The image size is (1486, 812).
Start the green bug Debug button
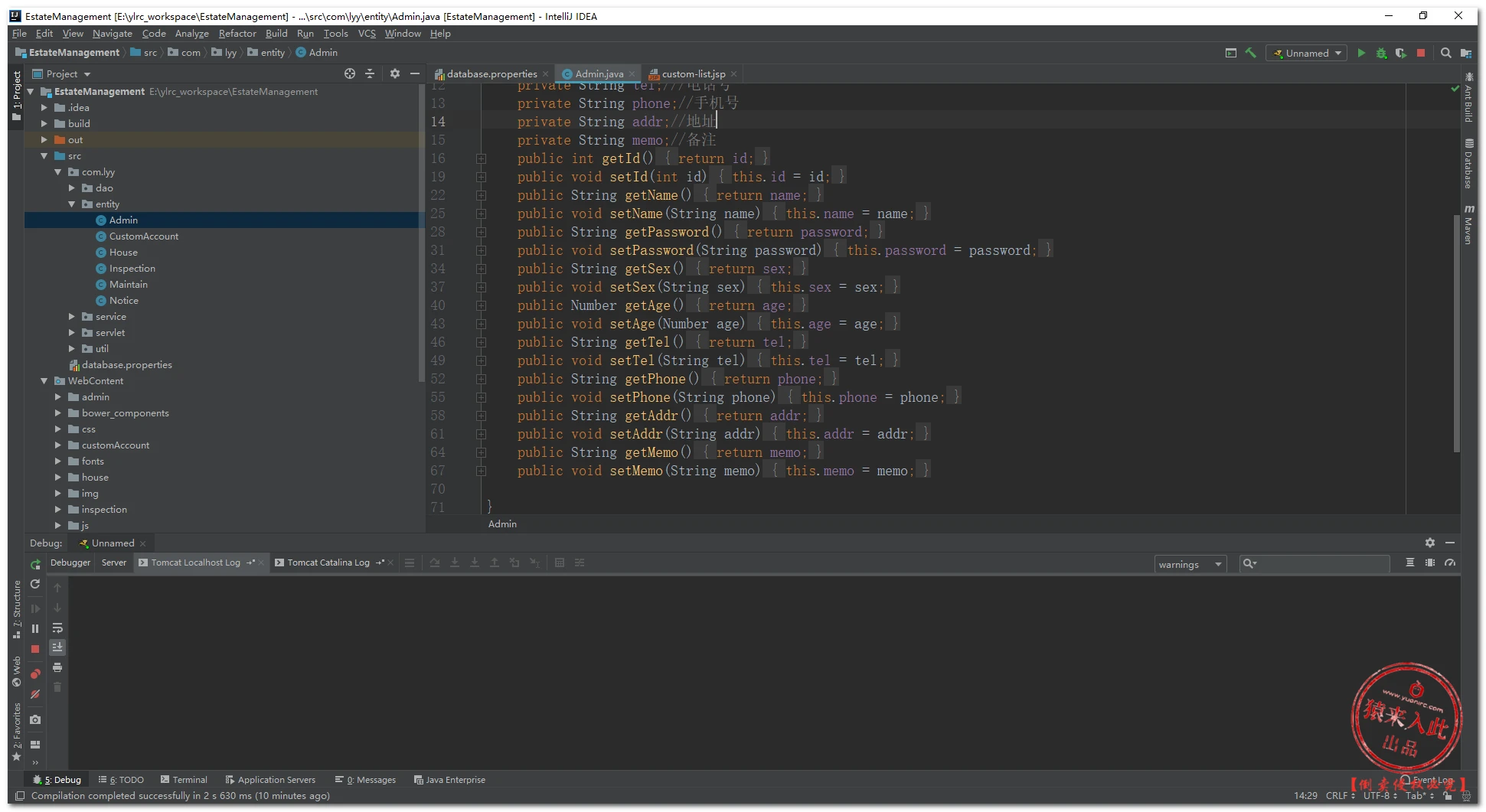pos(1381,53)
